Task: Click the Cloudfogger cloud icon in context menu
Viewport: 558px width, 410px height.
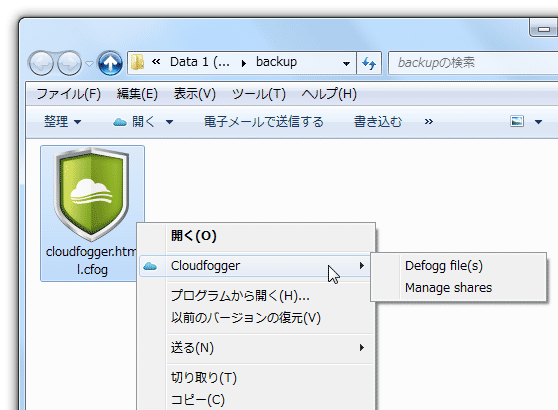Action: pyautogui.click(x=150, y=266)
